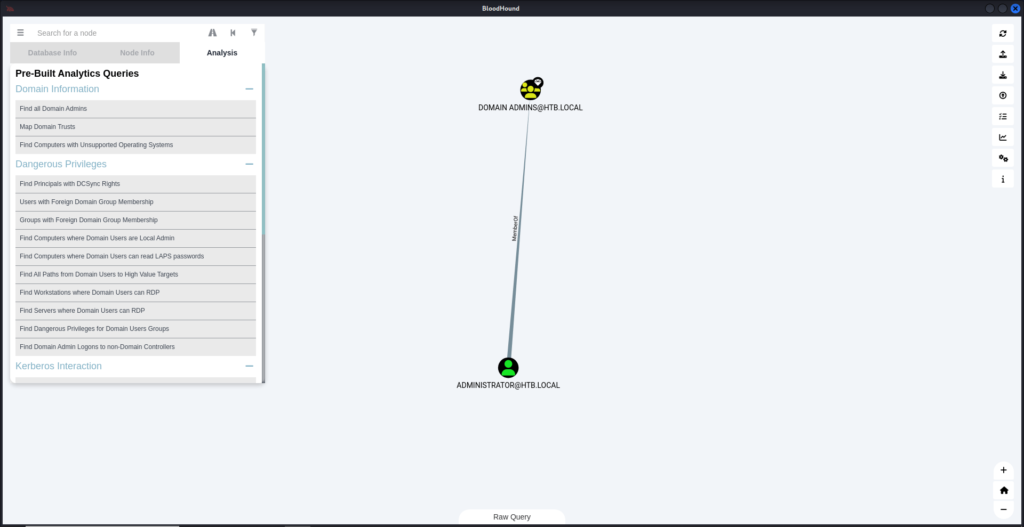Click the export graph icon
1024x527 pixels.
1003,54
